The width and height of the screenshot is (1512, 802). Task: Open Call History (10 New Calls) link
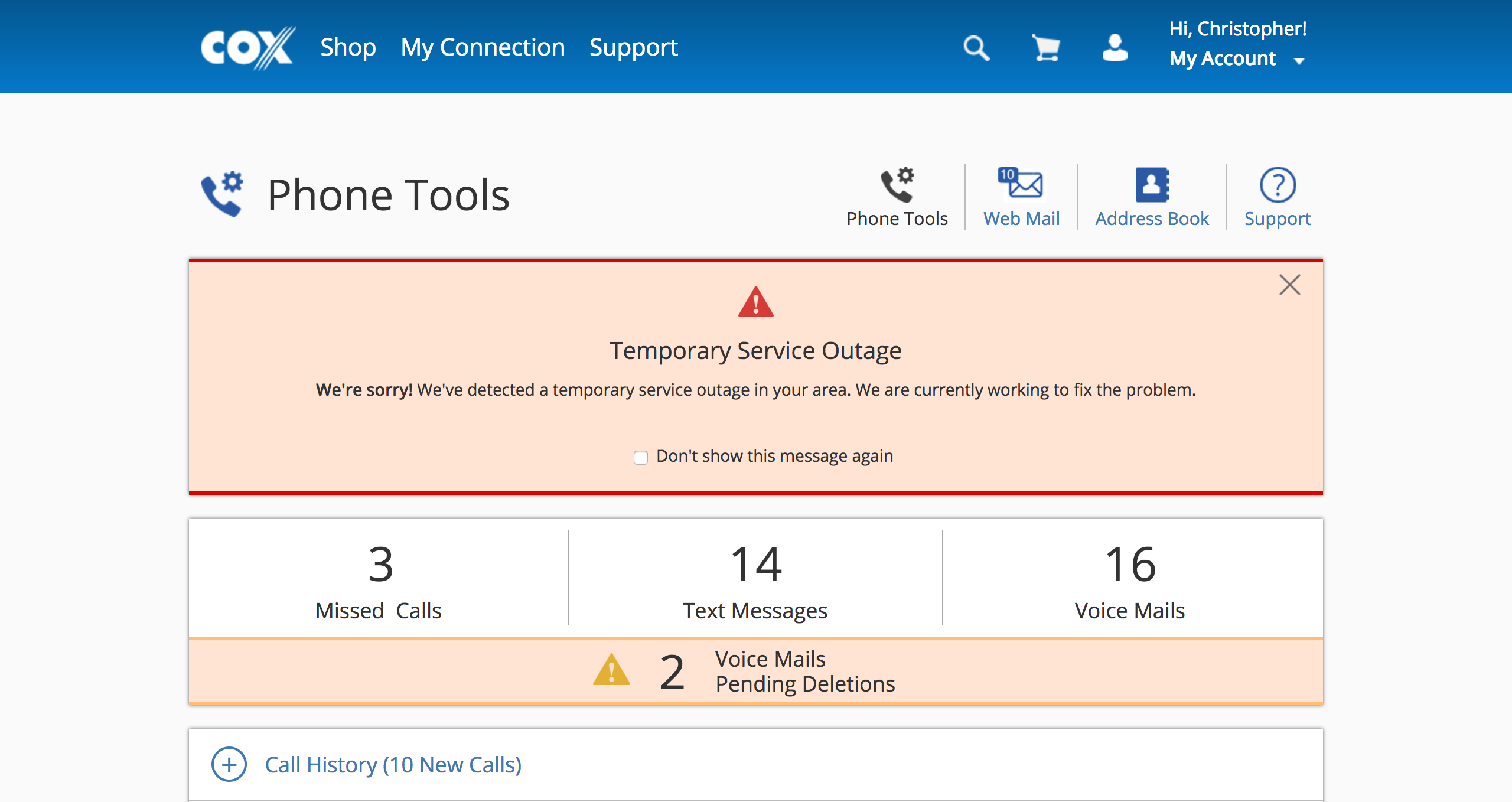click(x=393, y=765)
